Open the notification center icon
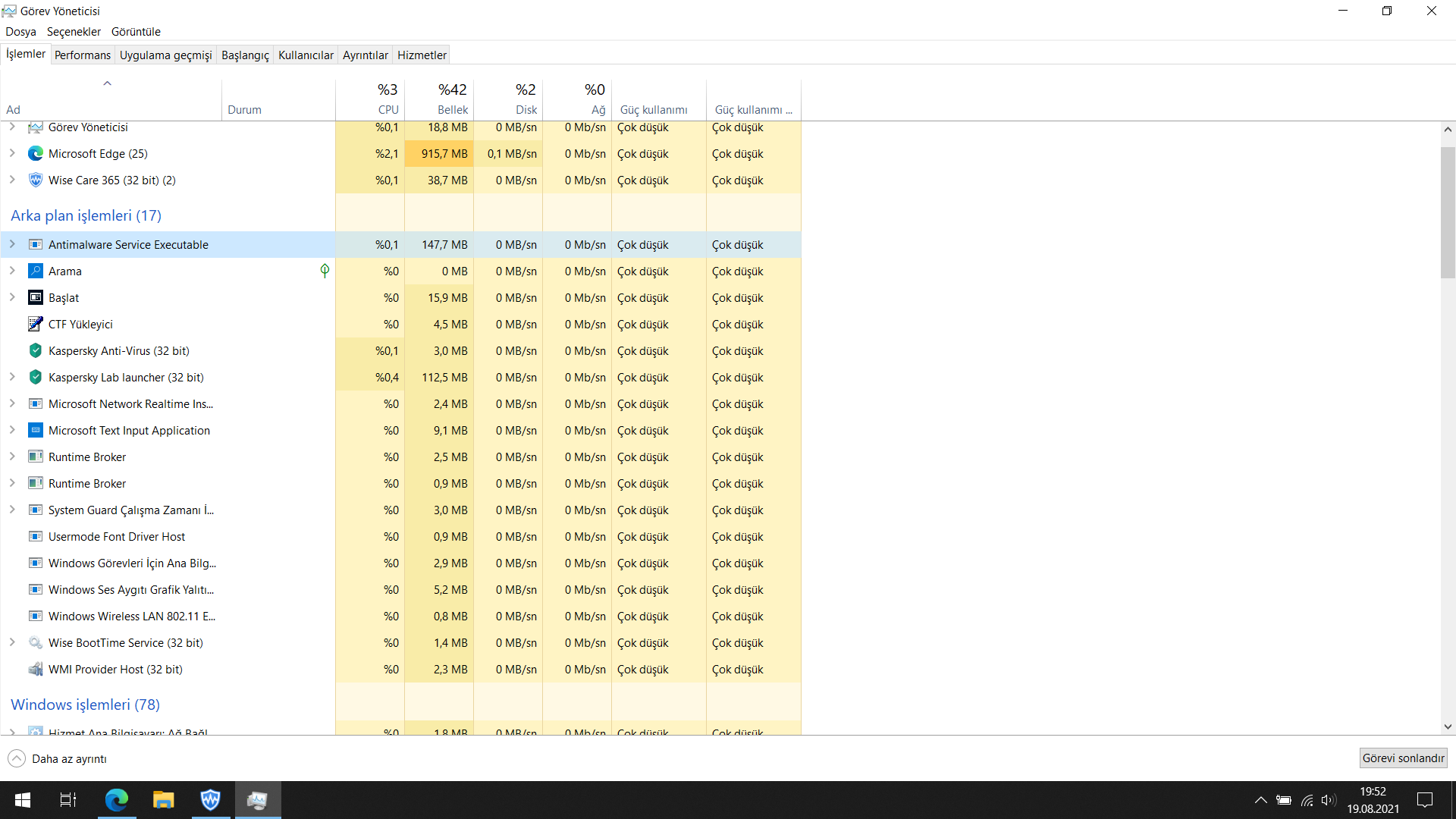Screen dimensions: 1456x819 1425,800
